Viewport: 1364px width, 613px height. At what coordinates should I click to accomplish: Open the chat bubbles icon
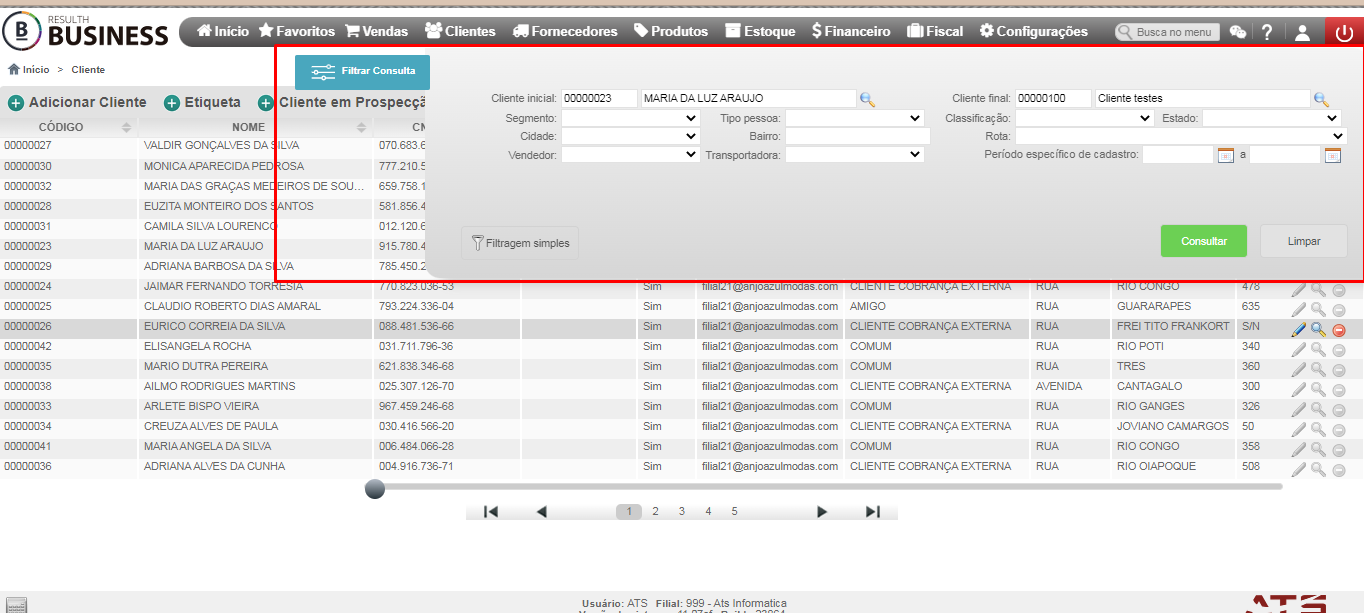click(x=1238, y=32)
